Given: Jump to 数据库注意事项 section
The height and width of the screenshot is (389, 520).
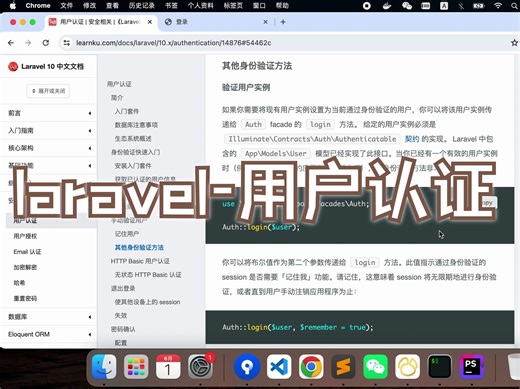Looking at the screenshot, I should 136,125.
